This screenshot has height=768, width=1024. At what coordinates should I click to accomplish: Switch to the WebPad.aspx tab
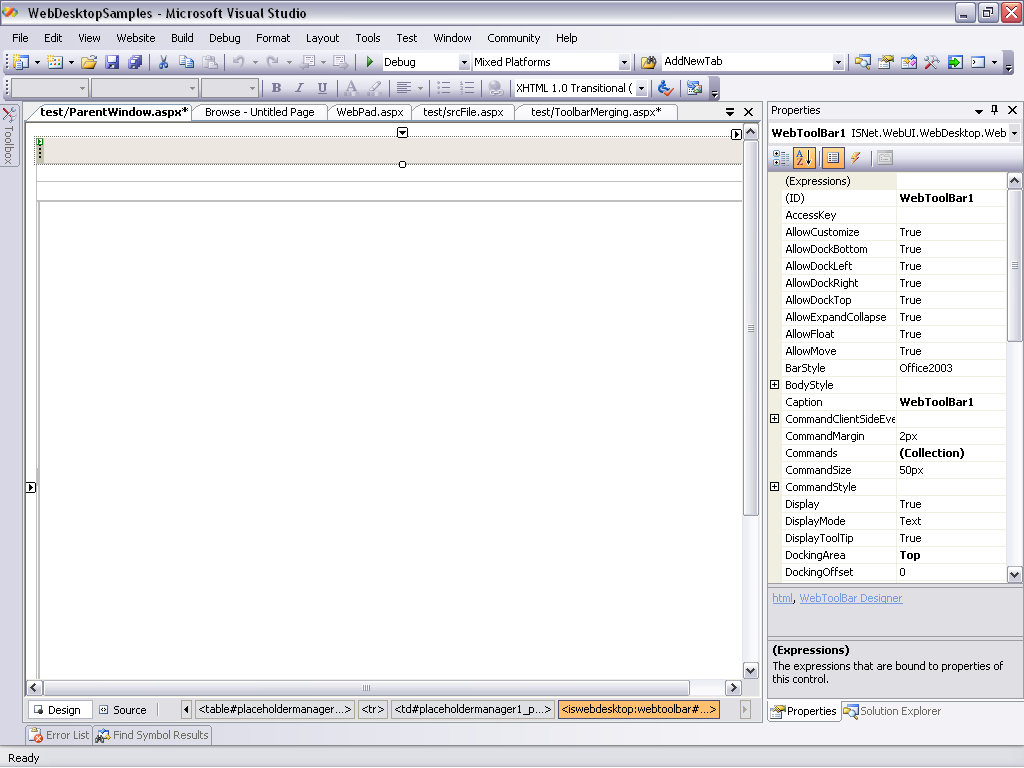pyautogui.click(x=369, y=112)
